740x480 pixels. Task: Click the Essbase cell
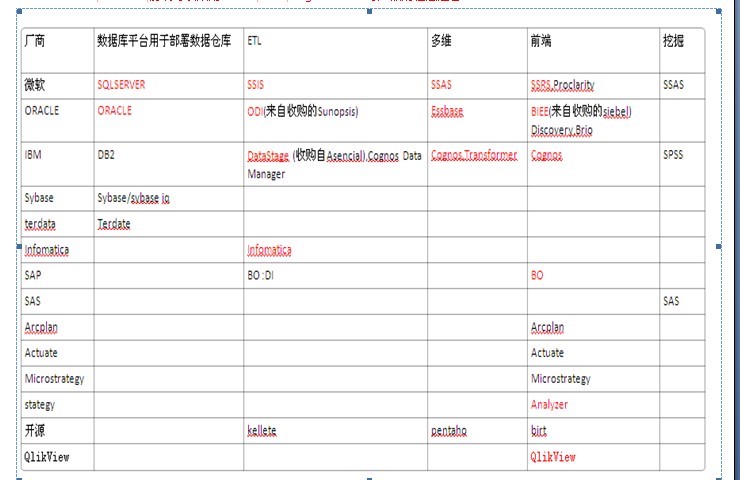point(477,120)
